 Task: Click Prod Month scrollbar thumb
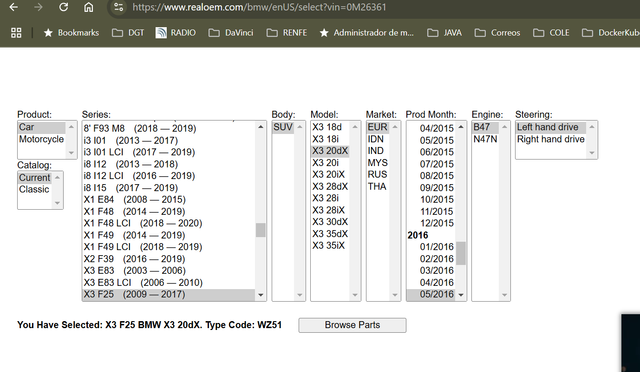pyautogui.click(x=461, y=253)
